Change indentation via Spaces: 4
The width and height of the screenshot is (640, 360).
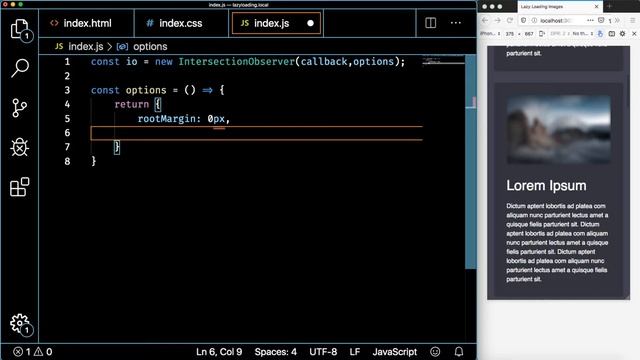pos(276,352)
